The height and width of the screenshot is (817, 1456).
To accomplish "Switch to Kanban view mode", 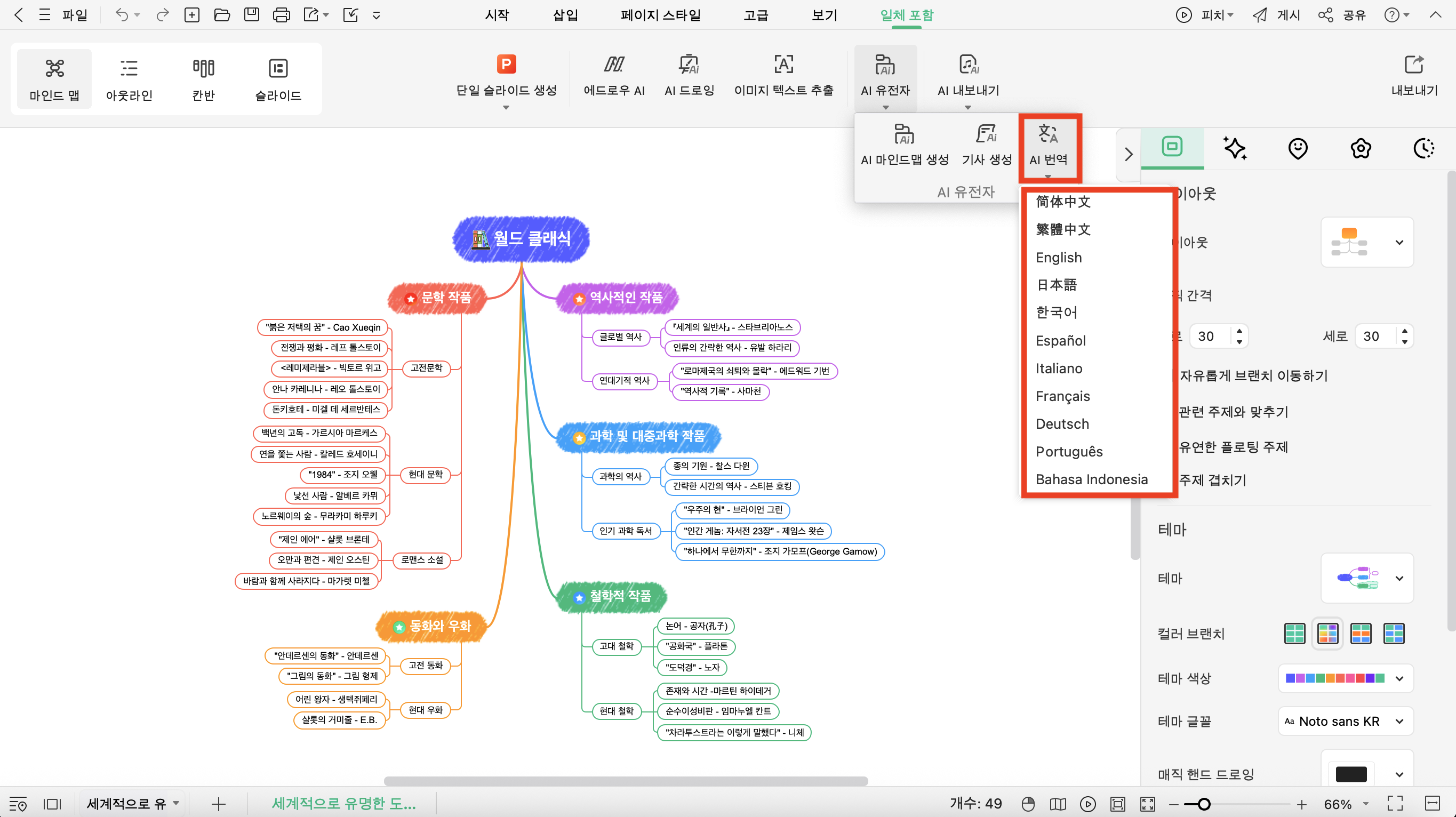I will (204, 79).
